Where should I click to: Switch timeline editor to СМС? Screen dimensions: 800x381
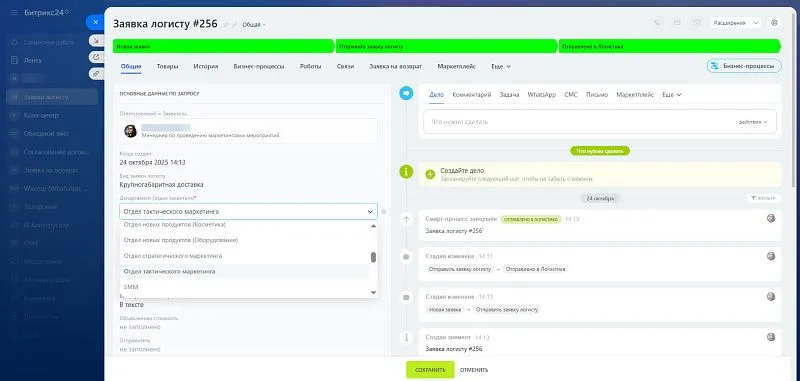[571, 95]
